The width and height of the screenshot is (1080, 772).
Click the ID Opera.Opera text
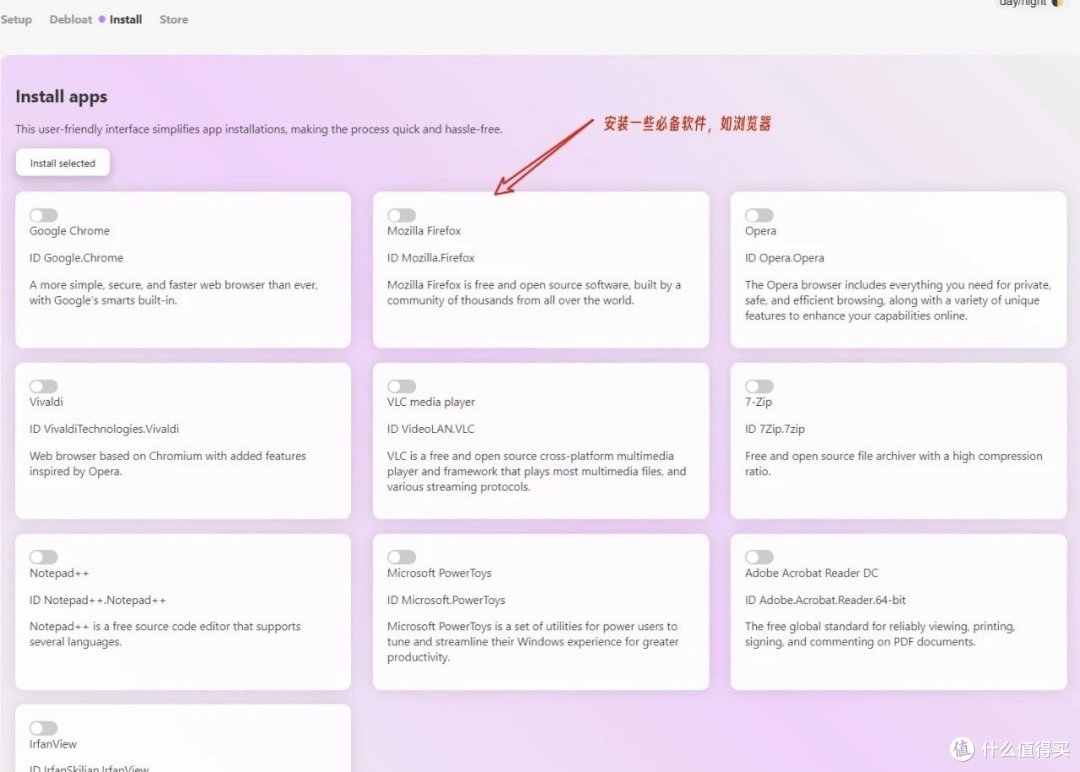click(x=785, y=258)
